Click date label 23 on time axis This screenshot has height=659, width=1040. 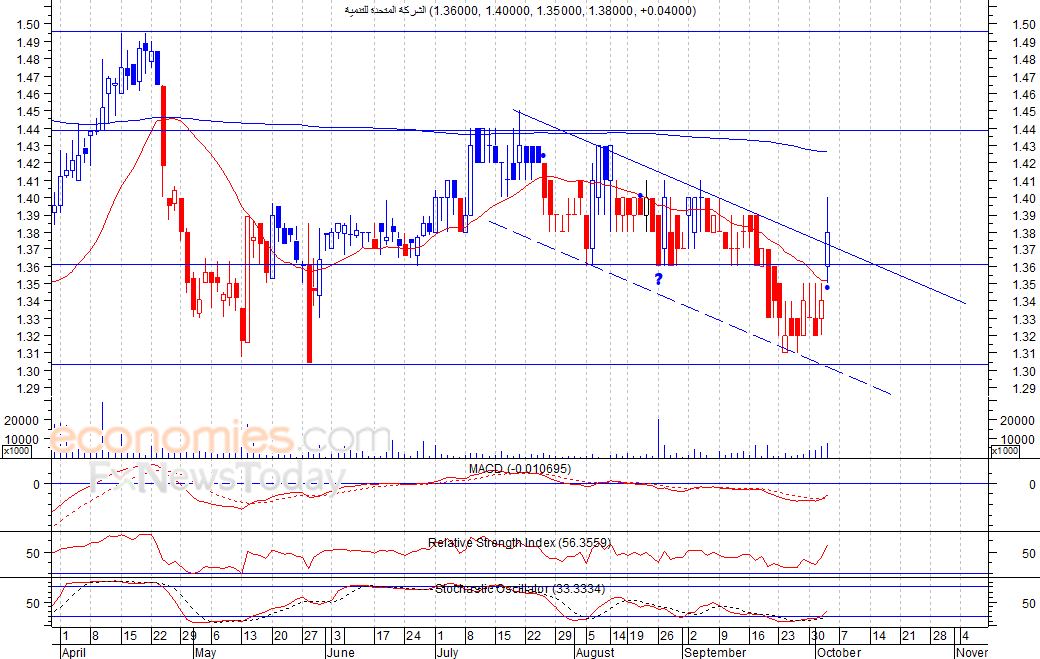pos(787,636)
